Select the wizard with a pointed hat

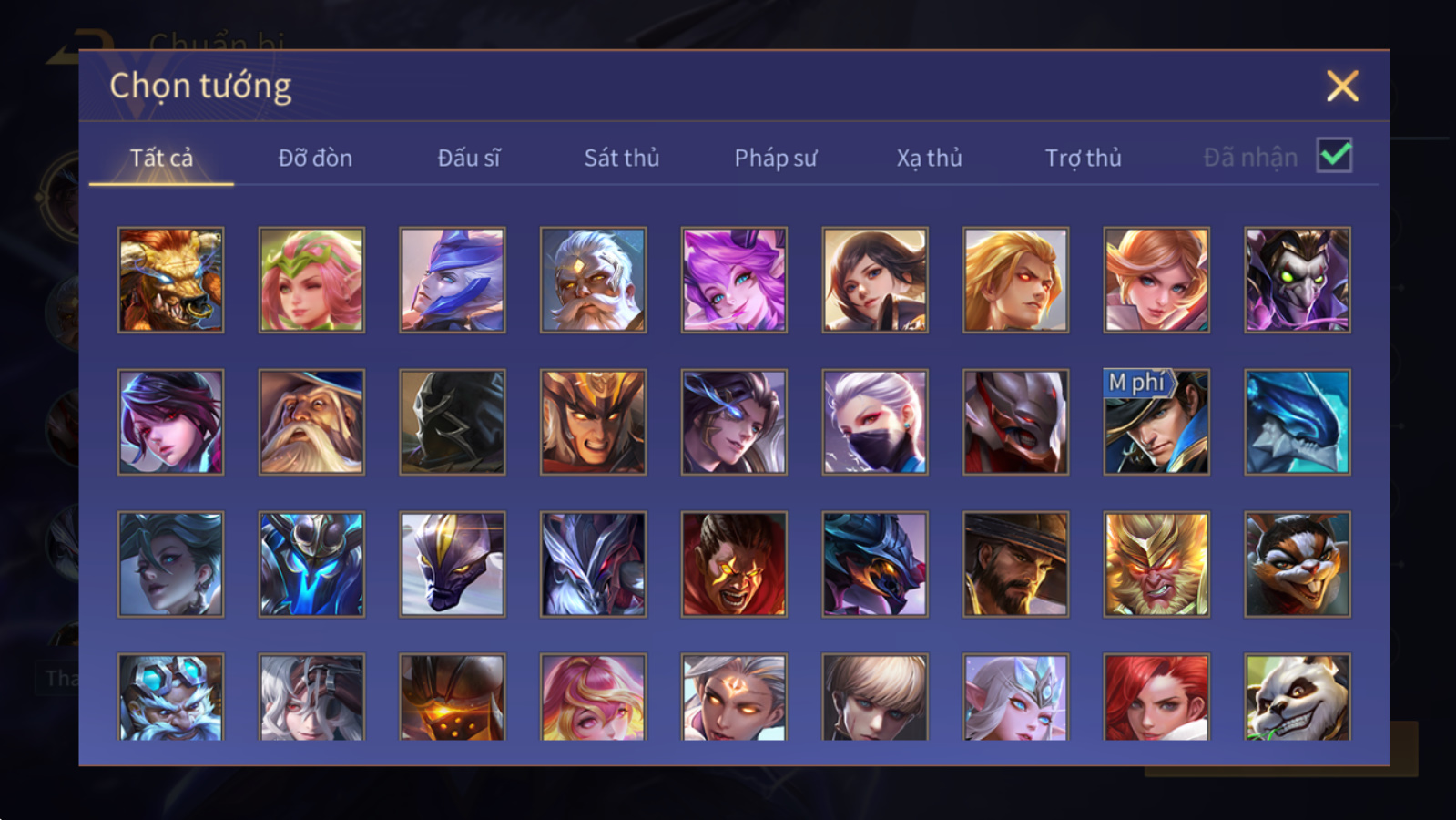pos(311,422)
